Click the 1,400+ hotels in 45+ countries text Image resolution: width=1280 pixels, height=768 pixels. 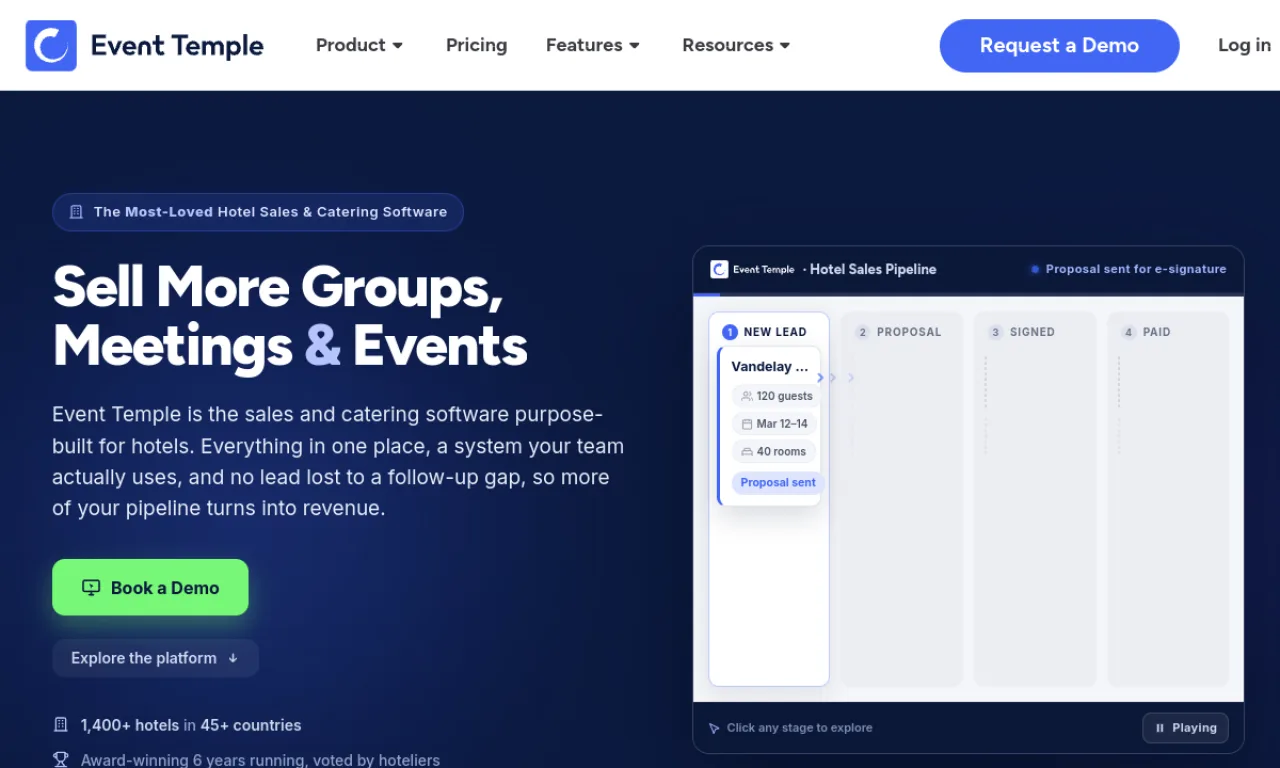coord(191,725)
